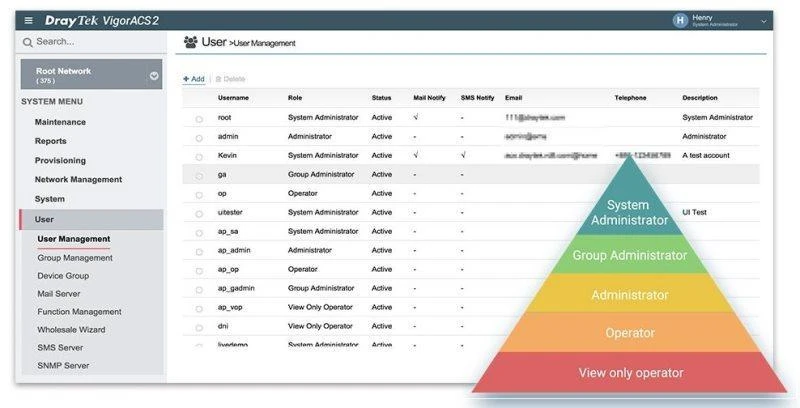Click Henry's user avatar icon
Viewport: 800px width, 408px height.
(681, 20)
